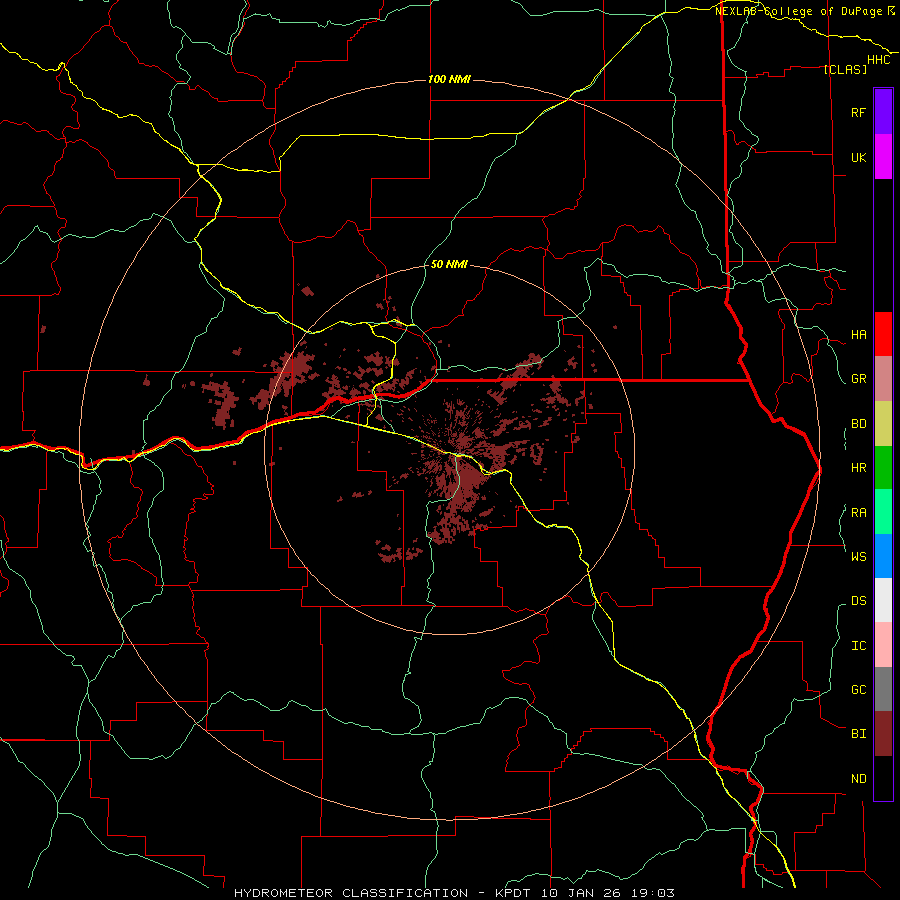Screen dimensions: 900x900
Task: Click the GC gray legend swatch
Action: tap(883, 689)
